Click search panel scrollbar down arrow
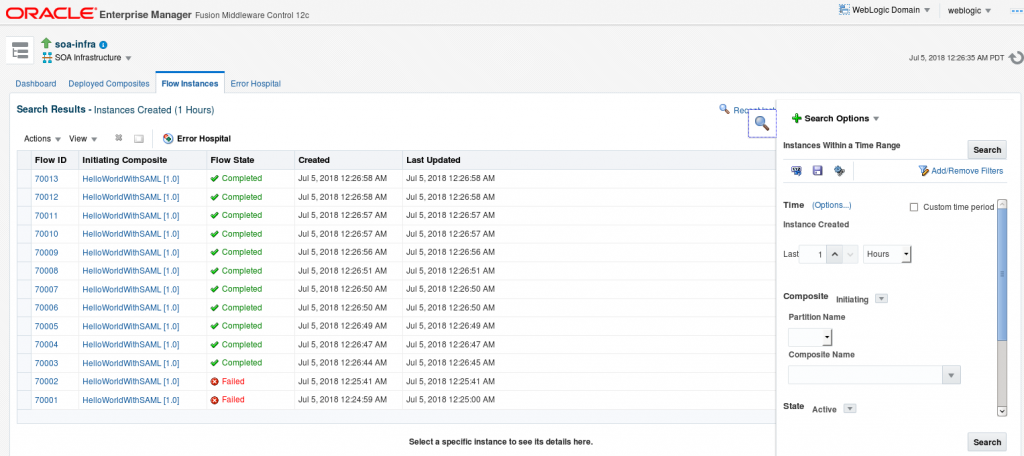 [1002, 411]
